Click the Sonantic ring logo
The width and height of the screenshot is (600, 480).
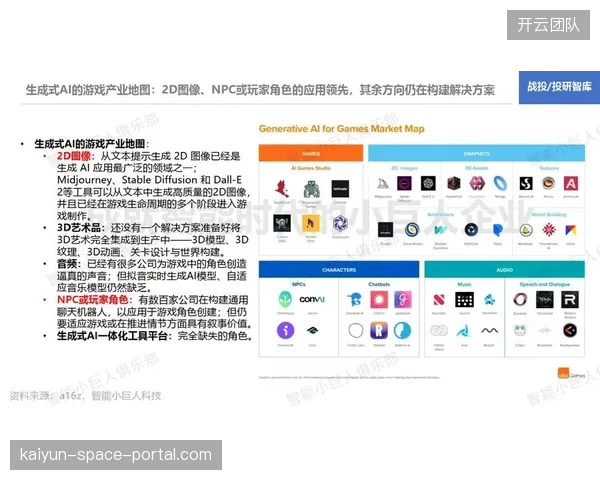(520, 299)
